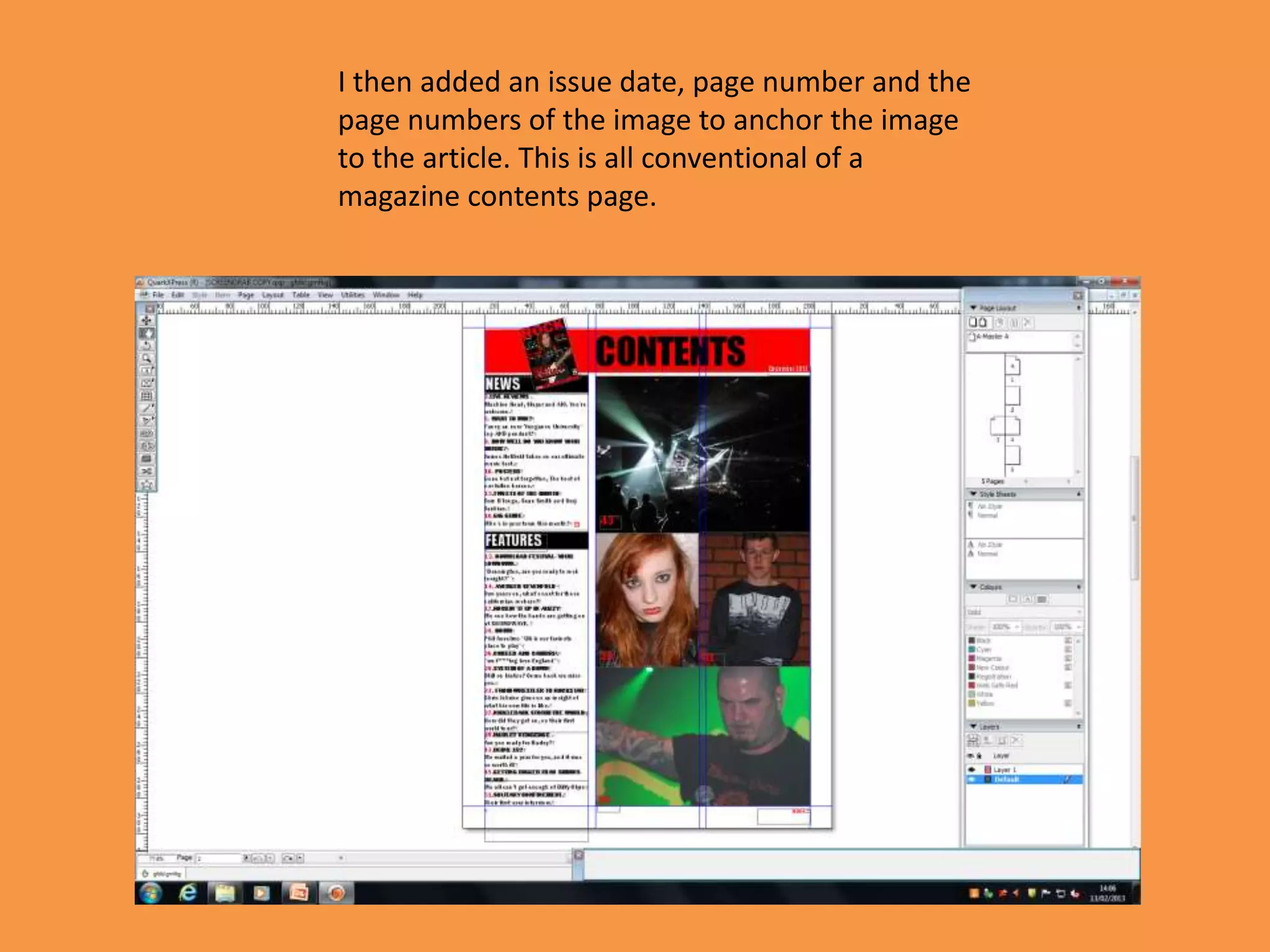Click the CONTENTS headline on the page
Screen dimensions: 1270x952
(x=670, y=351)
